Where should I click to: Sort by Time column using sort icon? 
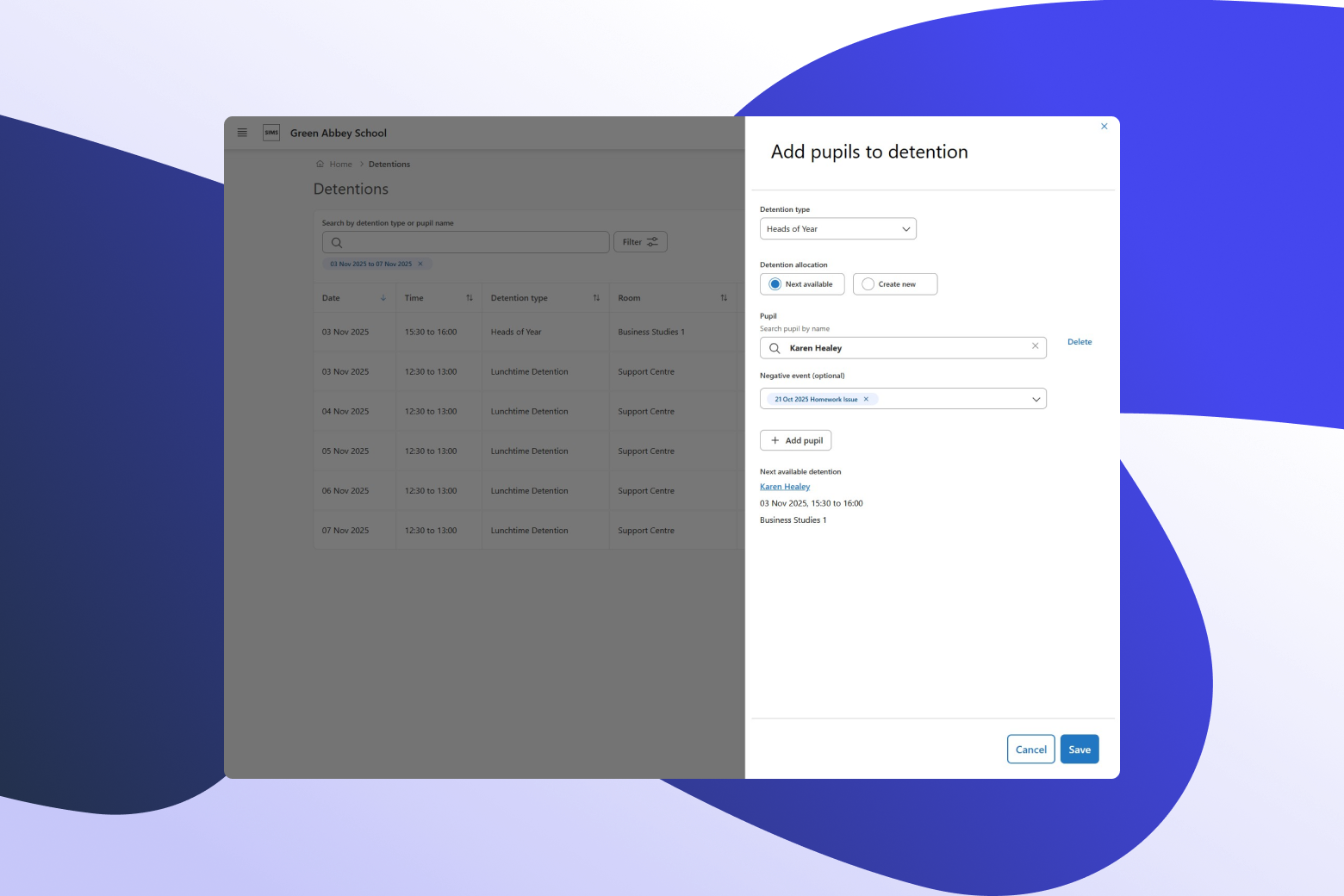(470, 298)
